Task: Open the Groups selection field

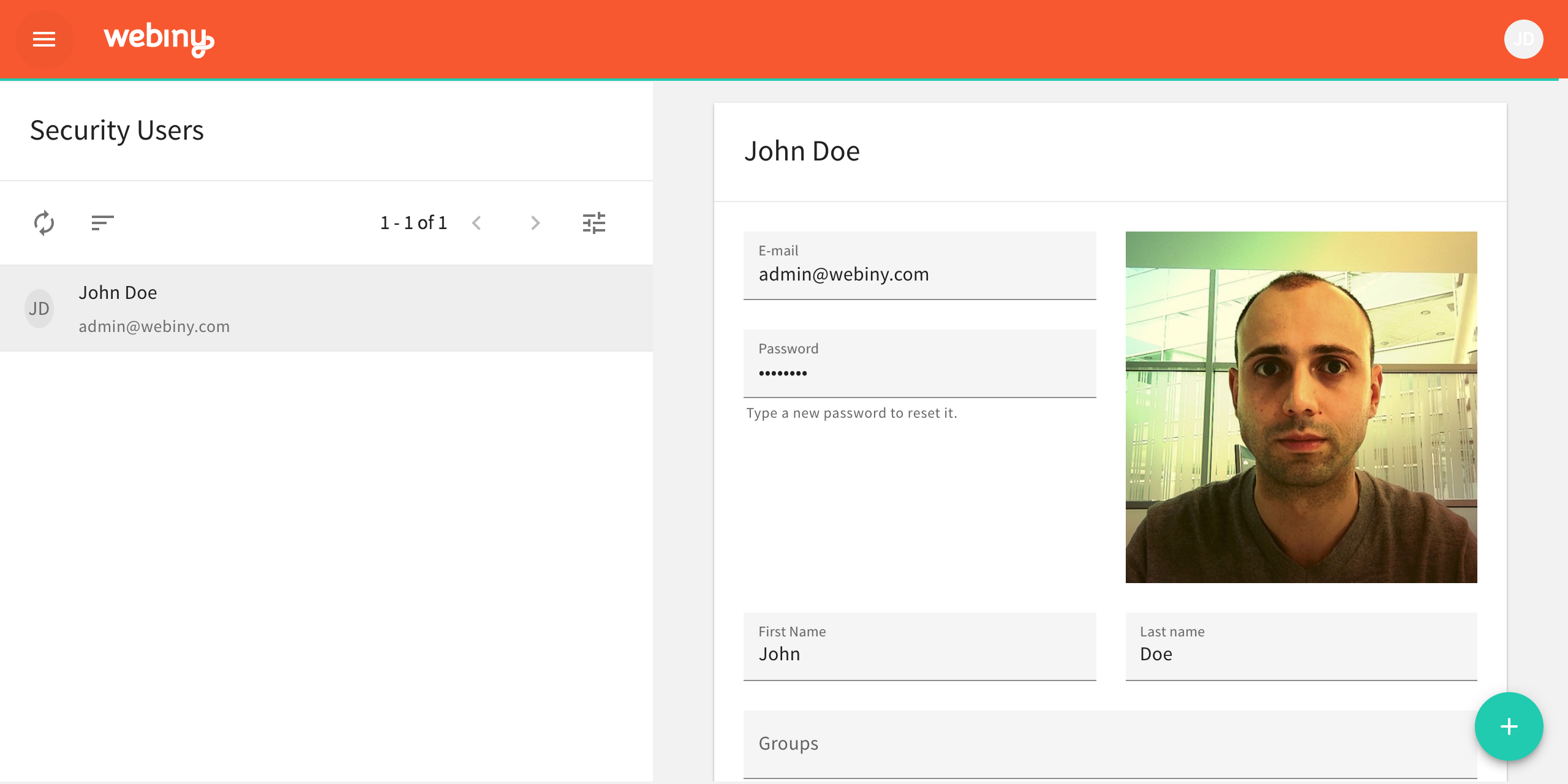Action: 1110,744
